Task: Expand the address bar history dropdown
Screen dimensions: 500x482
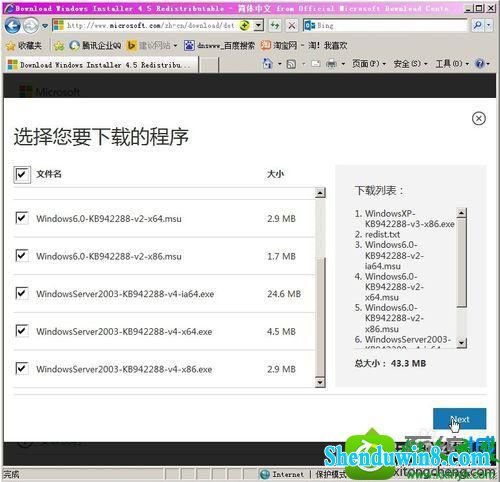Action: click(258, 25)
